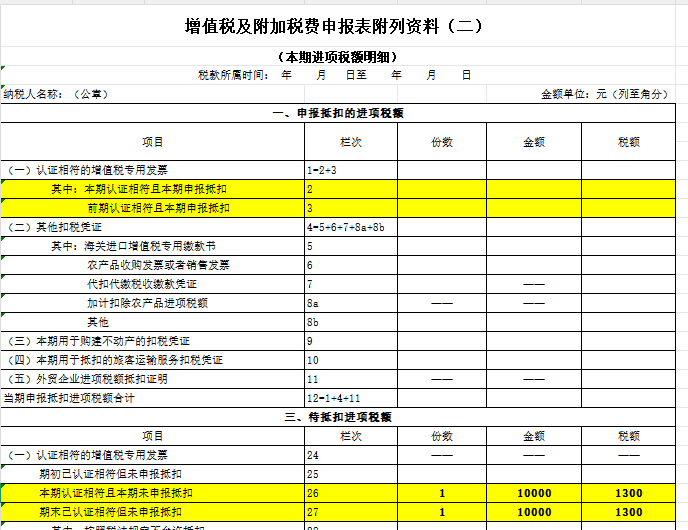Click the section header 三、待抵扣进项税额

pos(338,417)
